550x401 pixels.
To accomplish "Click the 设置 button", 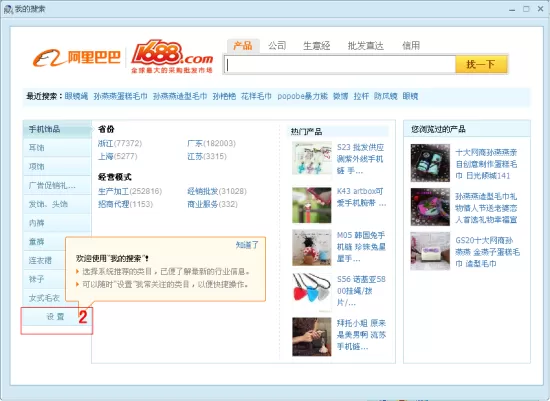I will tap(55, 317).
